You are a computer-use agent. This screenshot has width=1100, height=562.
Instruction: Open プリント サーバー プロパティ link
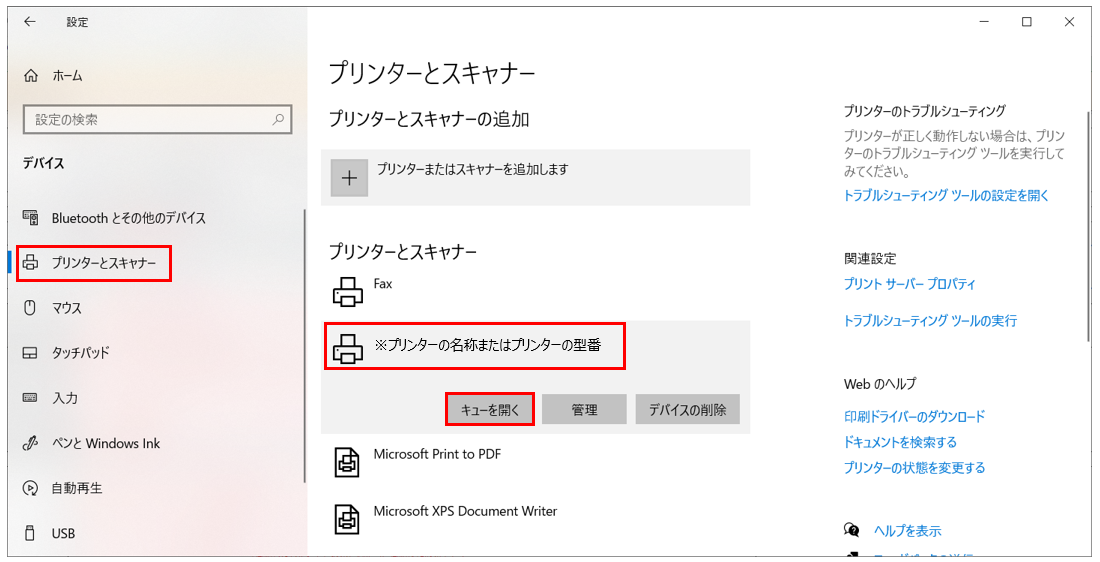(909, 284)
